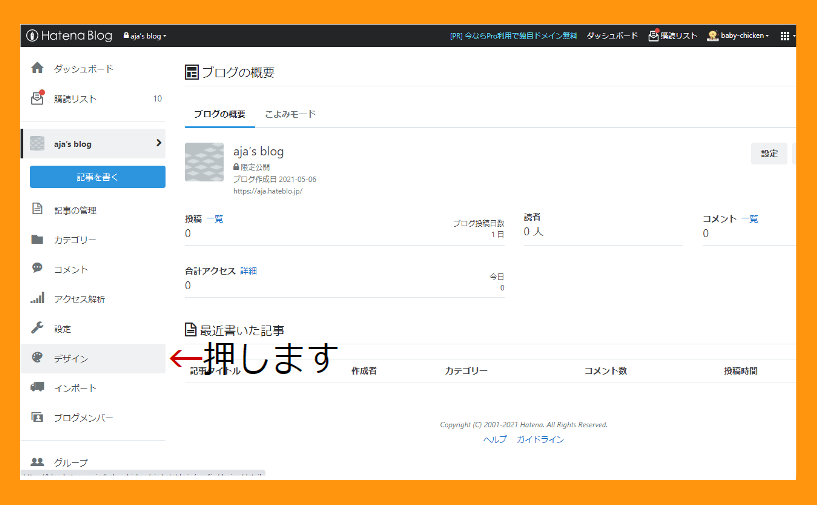Click ブログ作成日 2021-05-06 text
Viewport: 817px width, 505px height.
click(275, 179)
